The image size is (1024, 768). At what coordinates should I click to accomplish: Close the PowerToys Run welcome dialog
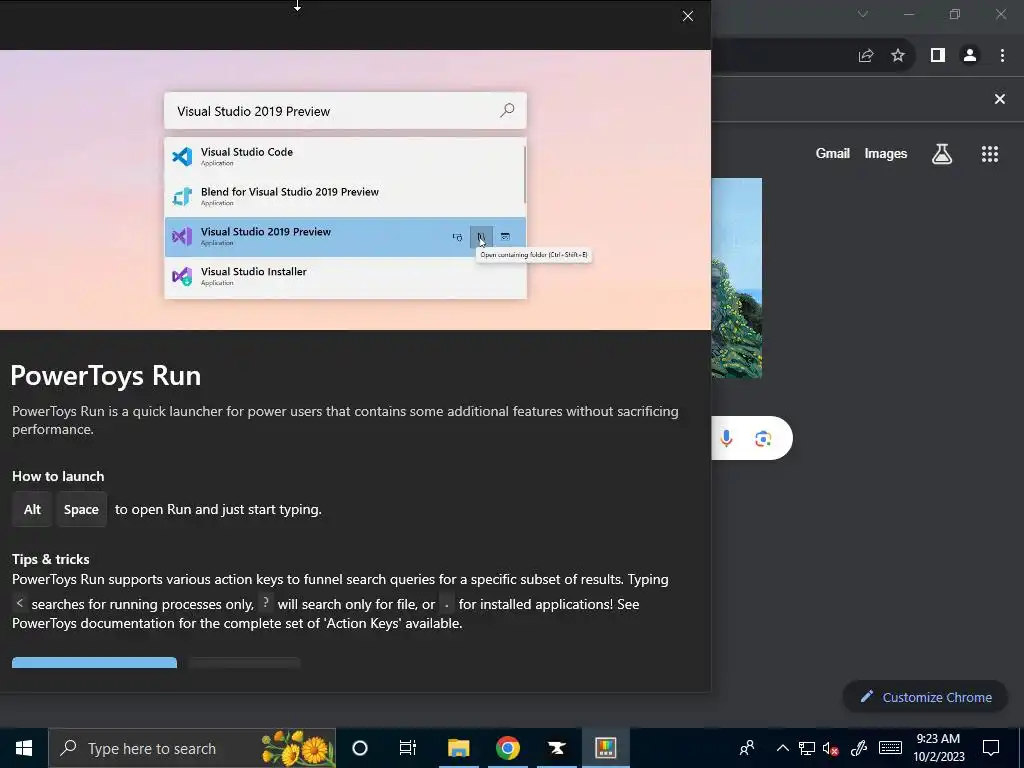[x=688, y=16]
